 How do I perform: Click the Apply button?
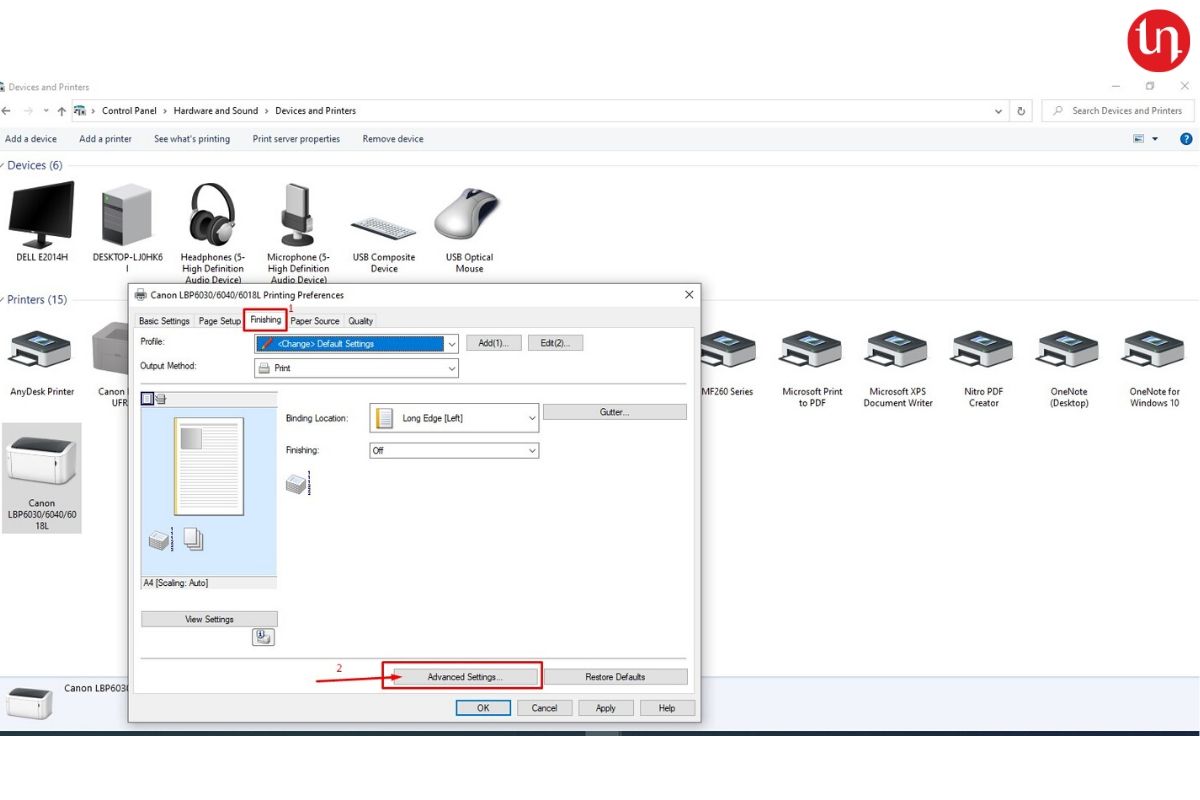(606, 708)
